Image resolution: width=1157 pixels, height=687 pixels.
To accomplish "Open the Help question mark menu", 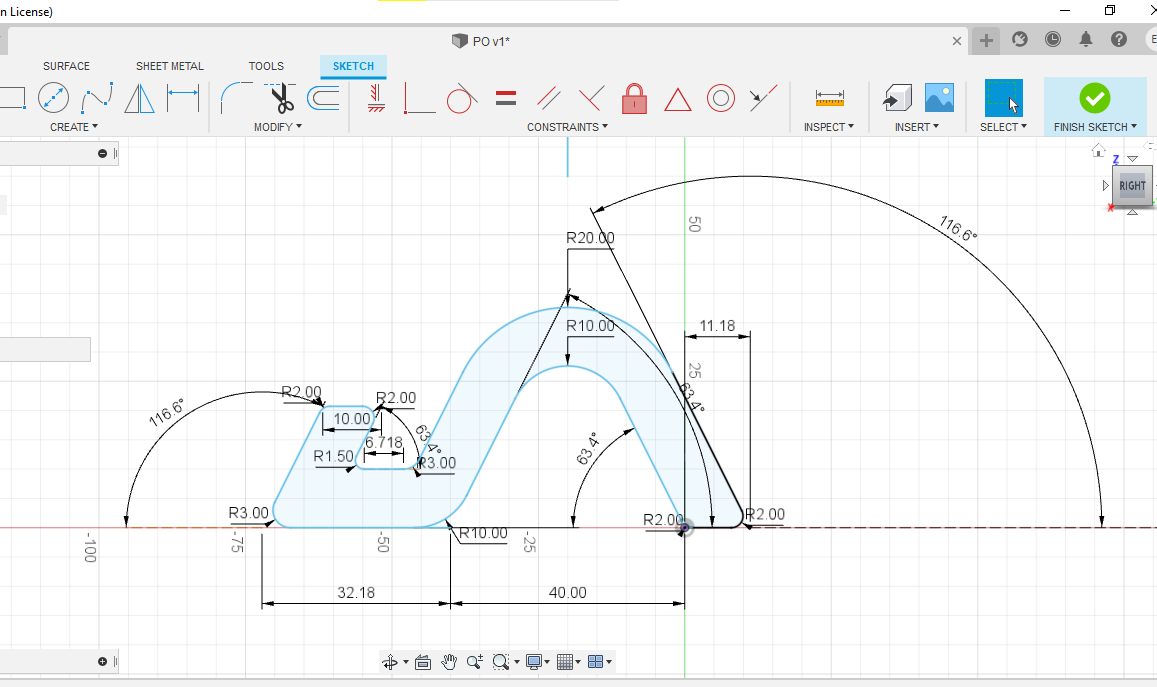I will tap(1119, 39).
